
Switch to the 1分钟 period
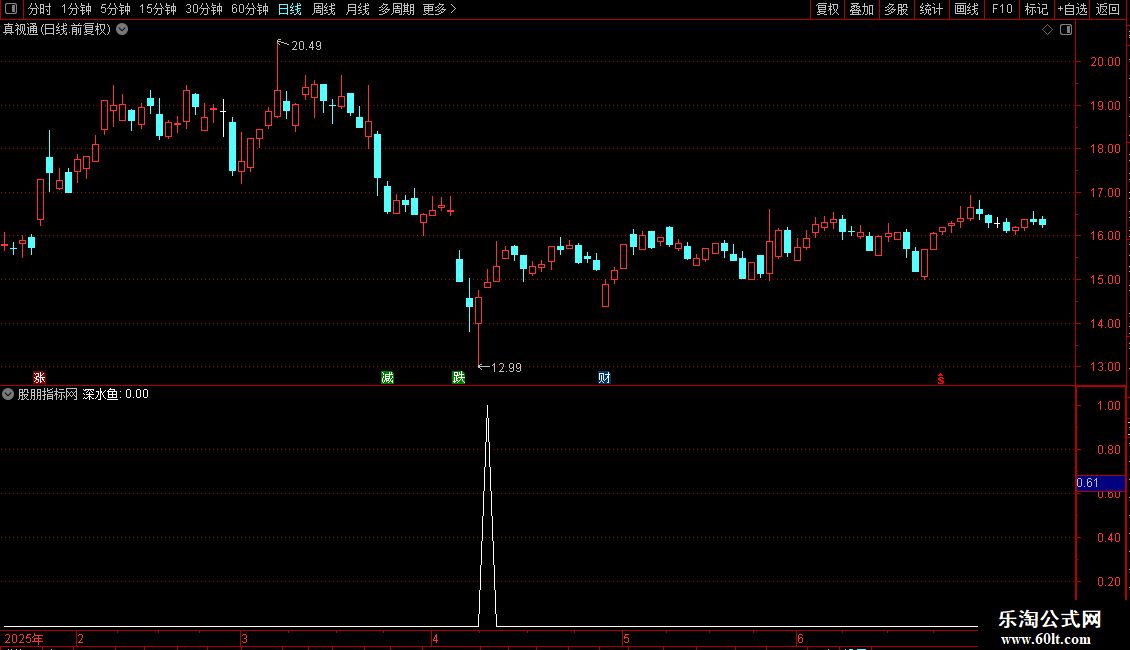(76, 9)
